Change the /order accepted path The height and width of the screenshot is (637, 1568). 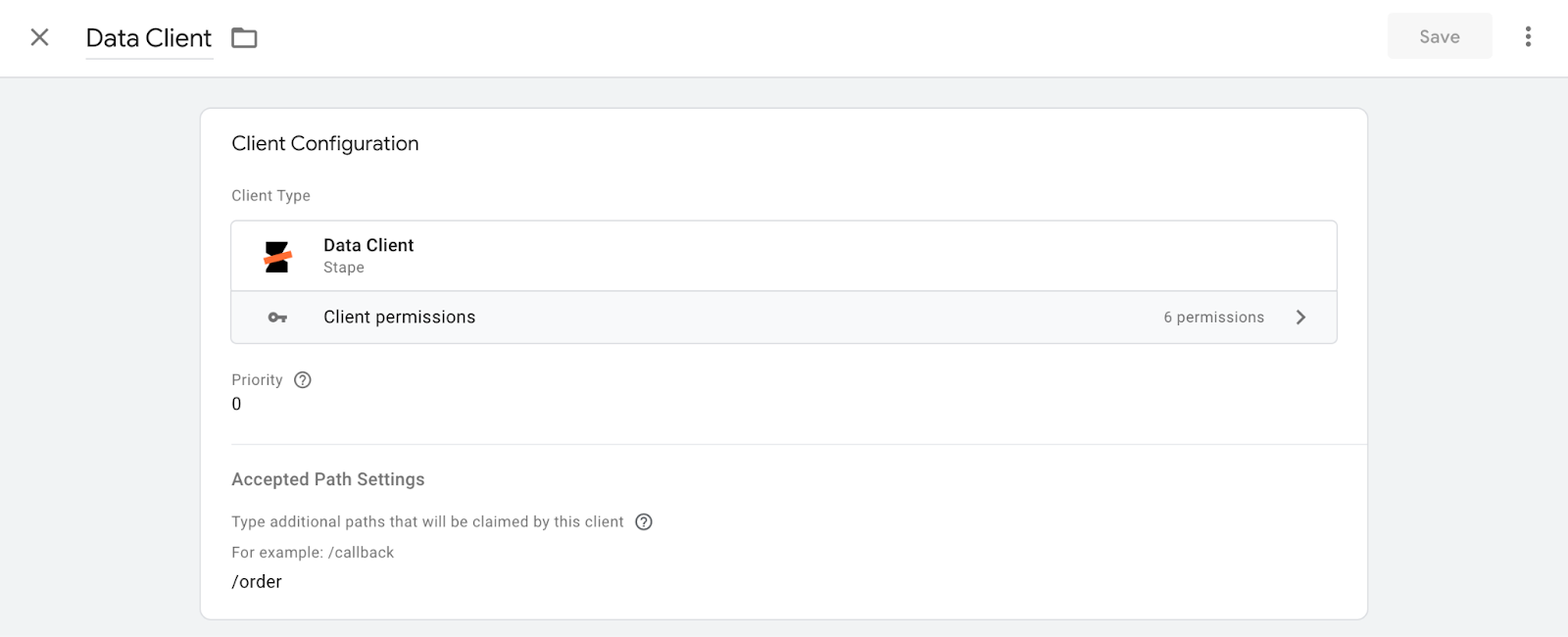(x=256, y=581)
